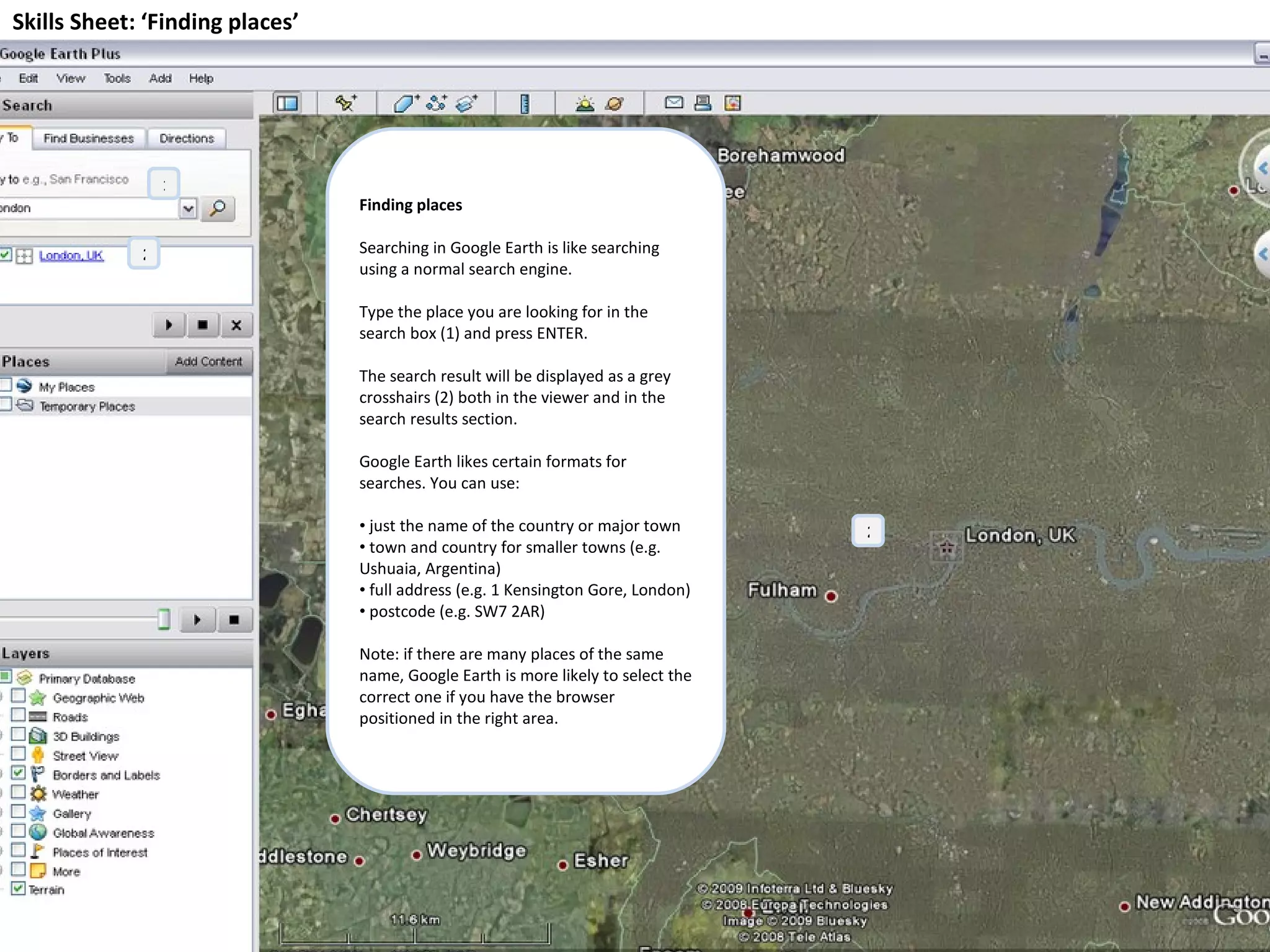Screen dimensions: 1270x952
Task: Select the Add Polygon tool
Action: pyautogui.click(x=406, y=103)
